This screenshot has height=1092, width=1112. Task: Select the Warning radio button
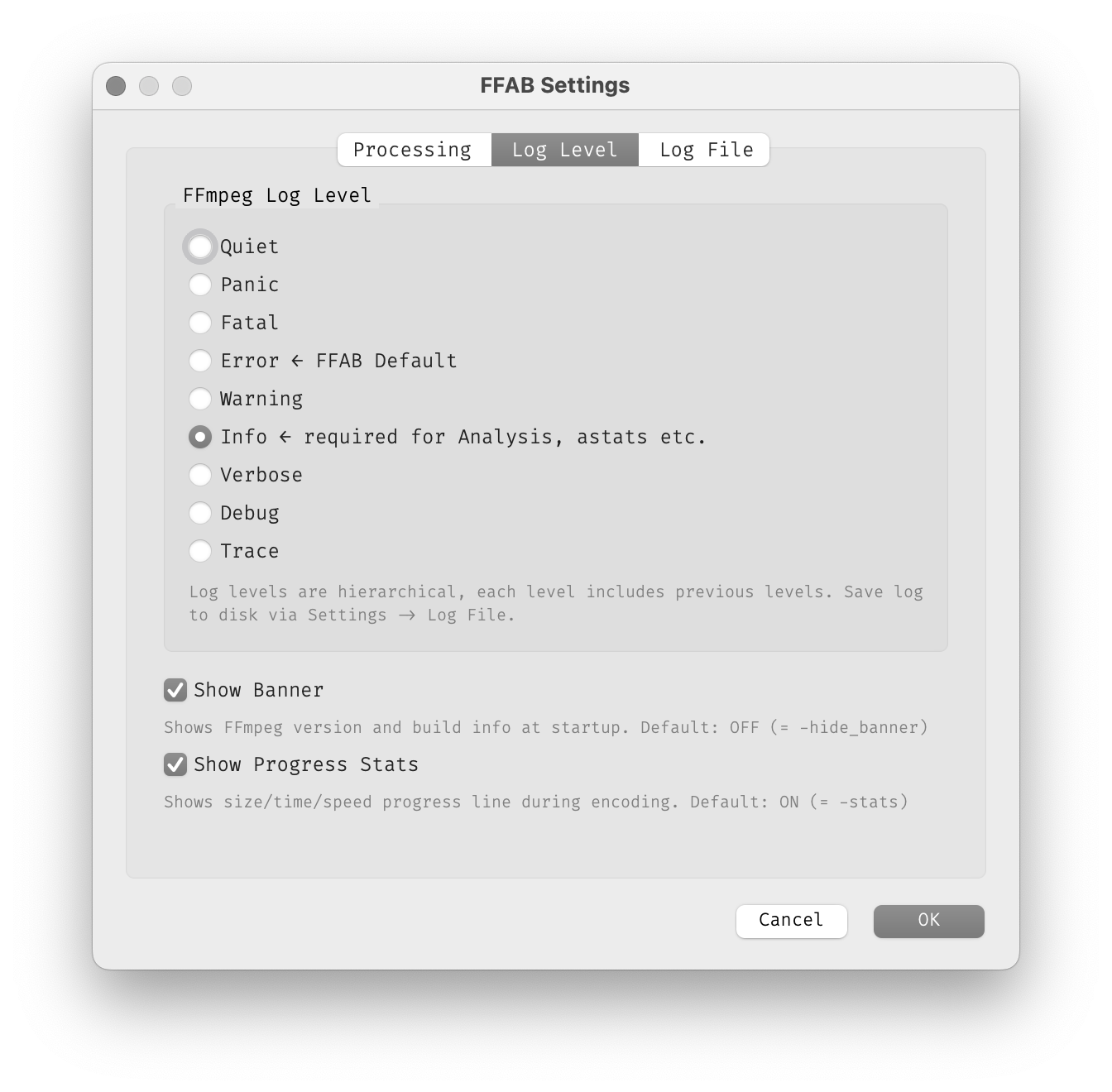[199, 399]
